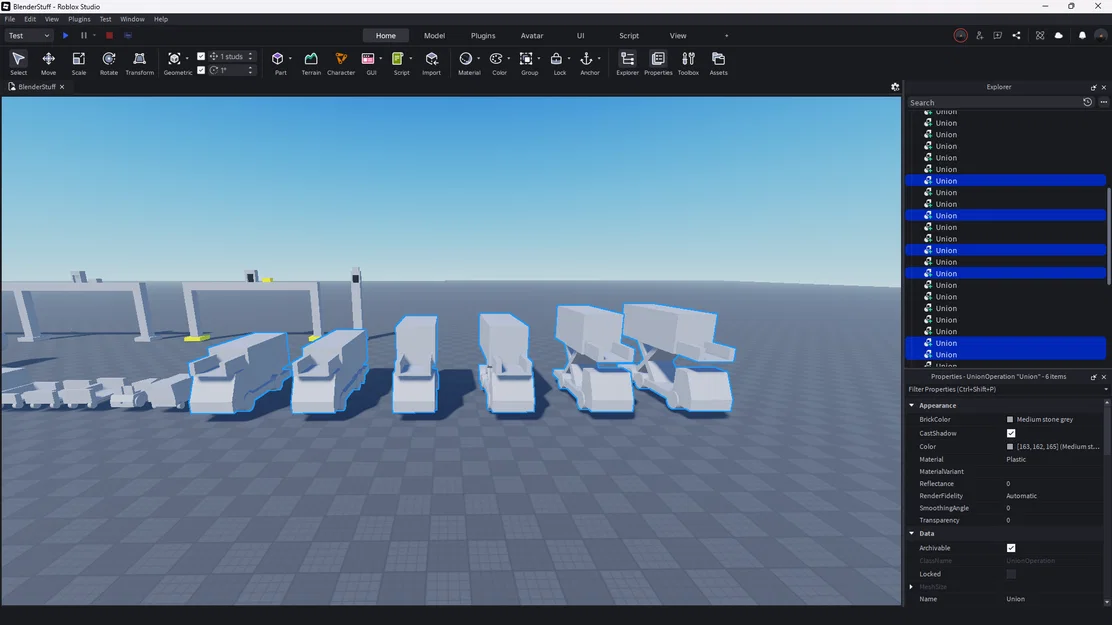Screen dimensions: 1112x625
Task: Click the Geometric mode icon
Action: pos(174,59)
